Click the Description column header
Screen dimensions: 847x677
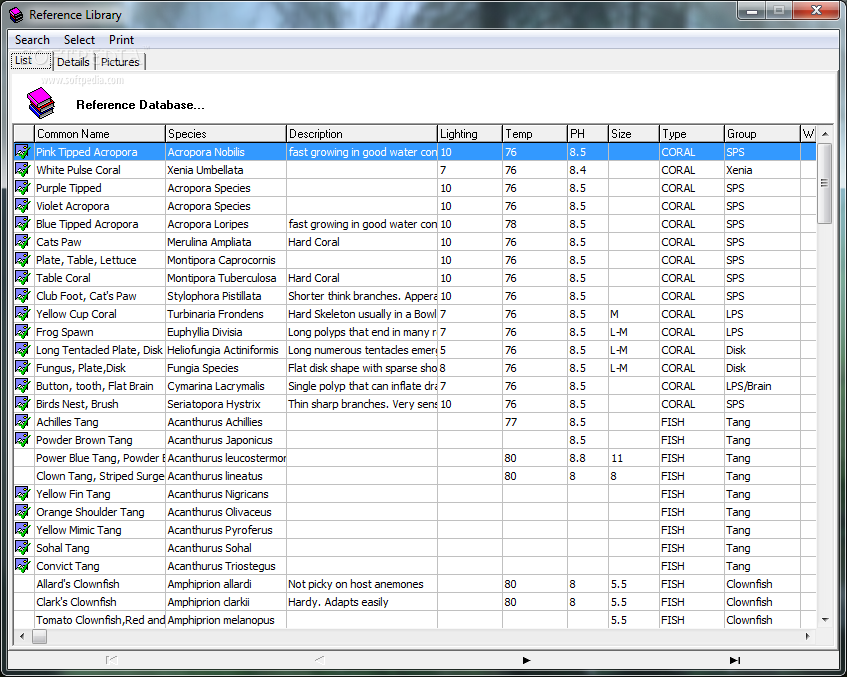(x=362, y=133)
